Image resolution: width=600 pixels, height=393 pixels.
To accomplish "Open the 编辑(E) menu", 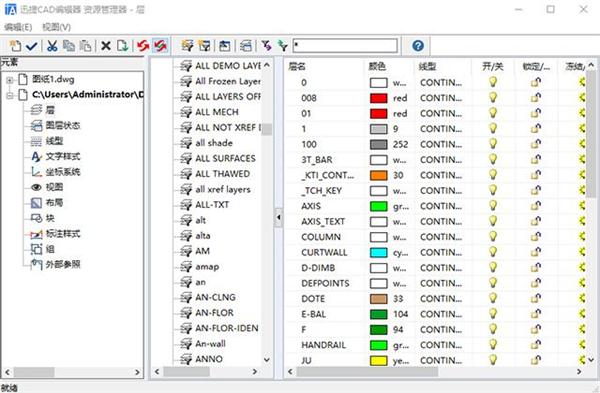I will (x=18, y=27).
